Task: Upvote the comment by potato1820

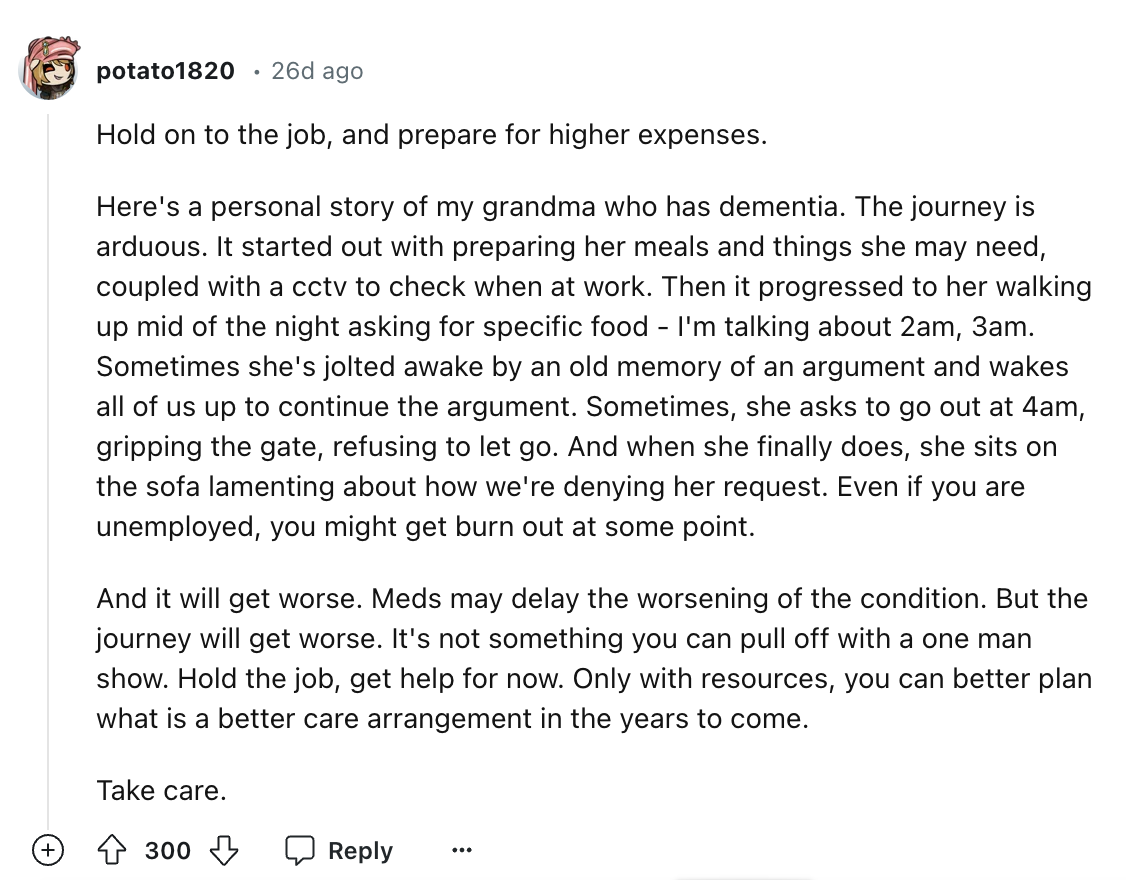Action: pyautogui.click(x=112, y=851)
